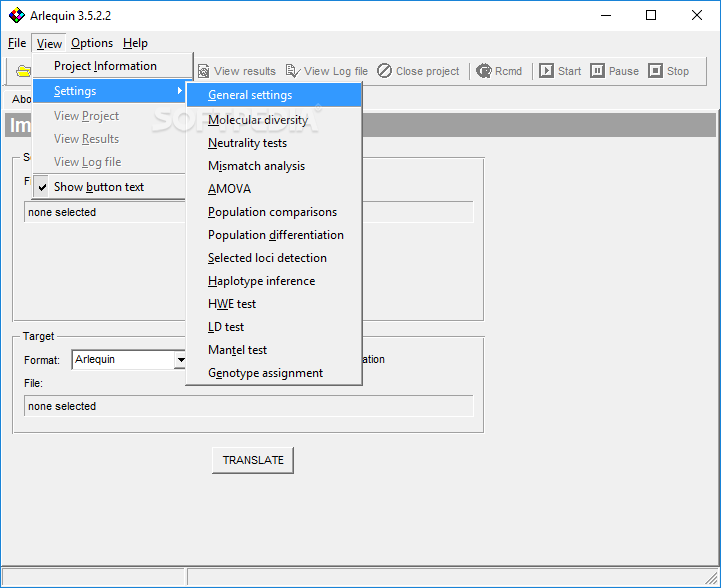Choose Mantel test settings
Image resolution: width=721 pixels, height=588 pixels.
click(x=274, y=350)
